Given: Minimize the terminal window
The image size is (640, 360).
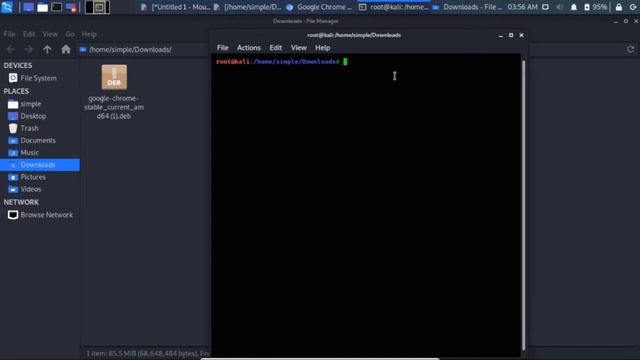Looking at the screenshot, I should point(500,36).
